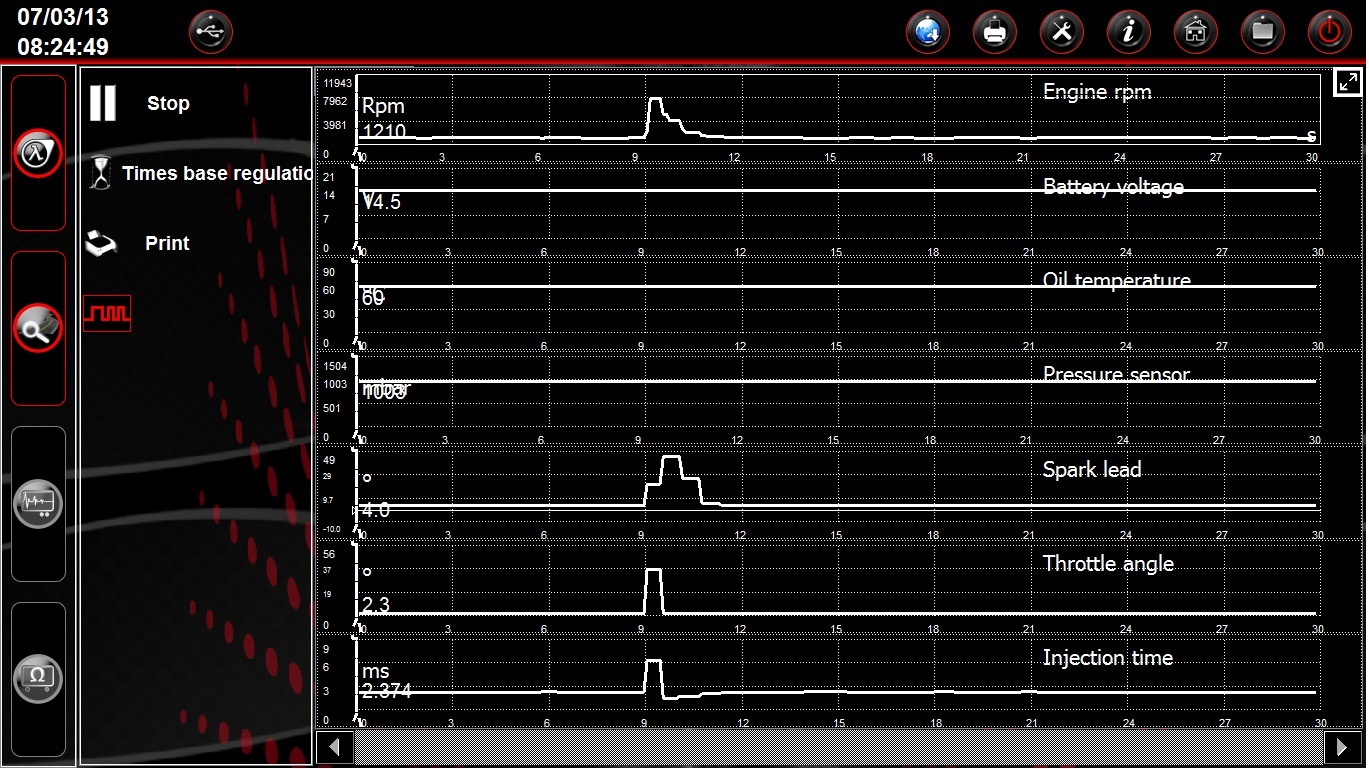This screenshot has height=769, width=1369.
Task: Open the oscilloscope monitor sidebar icon
Action: [x=38, y=503]
